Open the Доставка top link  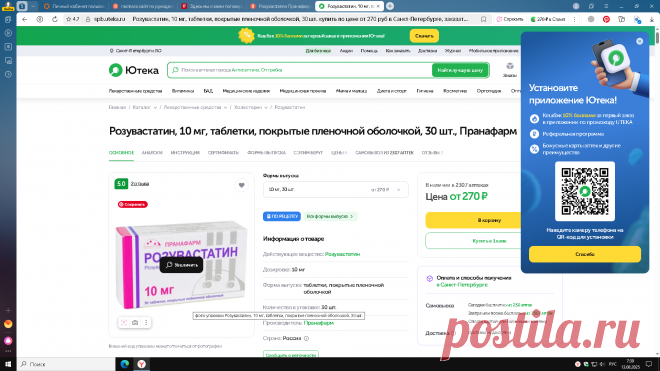click(x=427, y=51)
